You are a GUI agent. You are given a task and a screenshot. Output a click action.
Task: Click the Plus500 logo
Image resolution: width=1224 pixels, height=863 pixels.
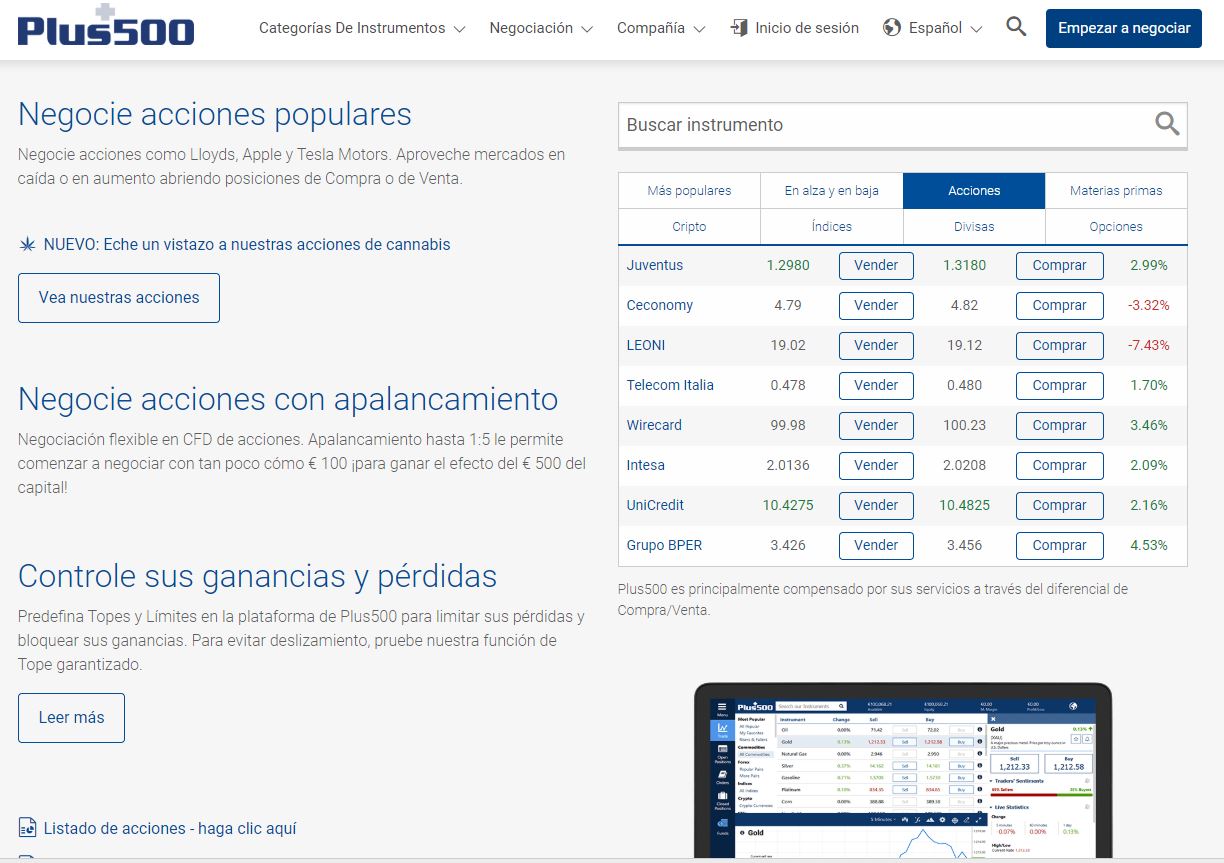point(106,27)
